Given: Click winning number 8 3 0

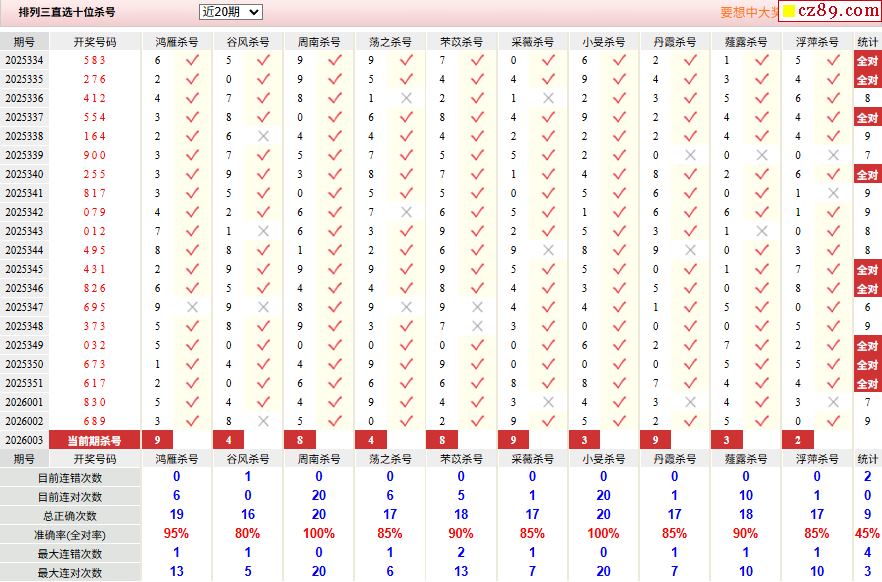Looking at the screenshot, I should 94,402.
